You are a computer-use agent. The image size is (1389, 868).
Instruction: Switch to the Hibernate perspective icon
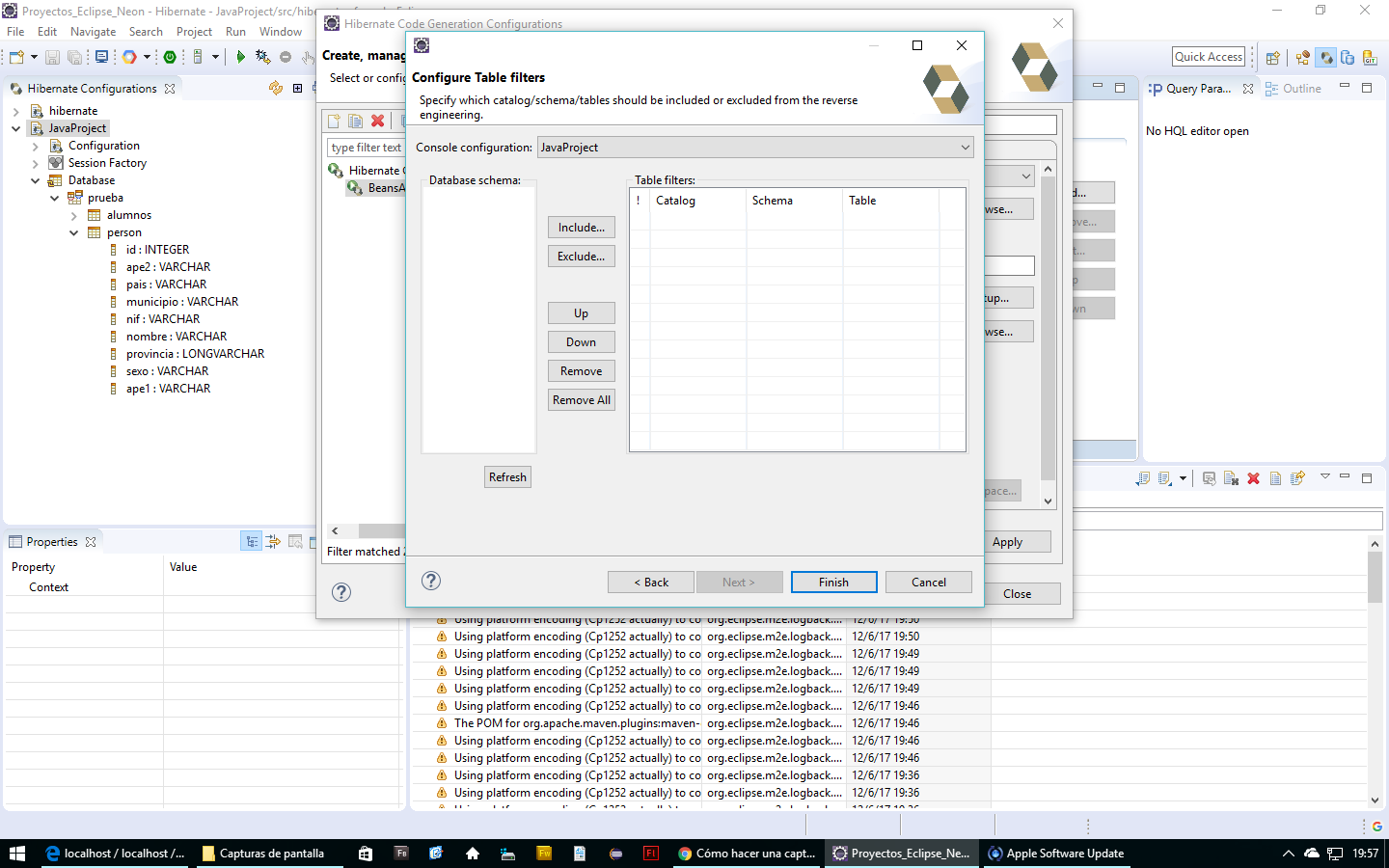[x=1326, y=58]
